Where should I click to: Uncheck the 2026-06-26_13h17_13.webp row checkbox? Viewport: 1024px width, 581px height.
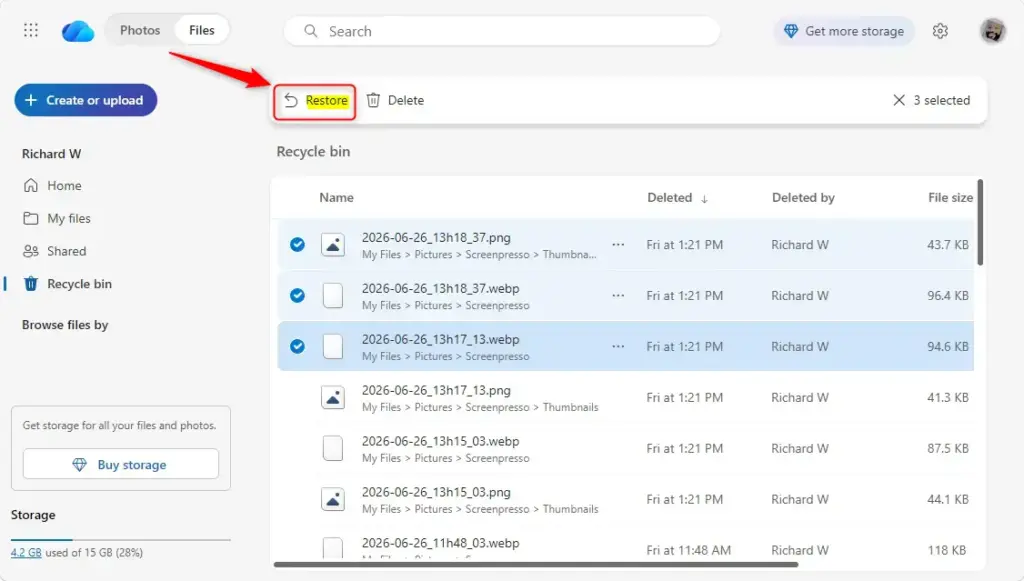pyautogui.click(x=297, y=346)
